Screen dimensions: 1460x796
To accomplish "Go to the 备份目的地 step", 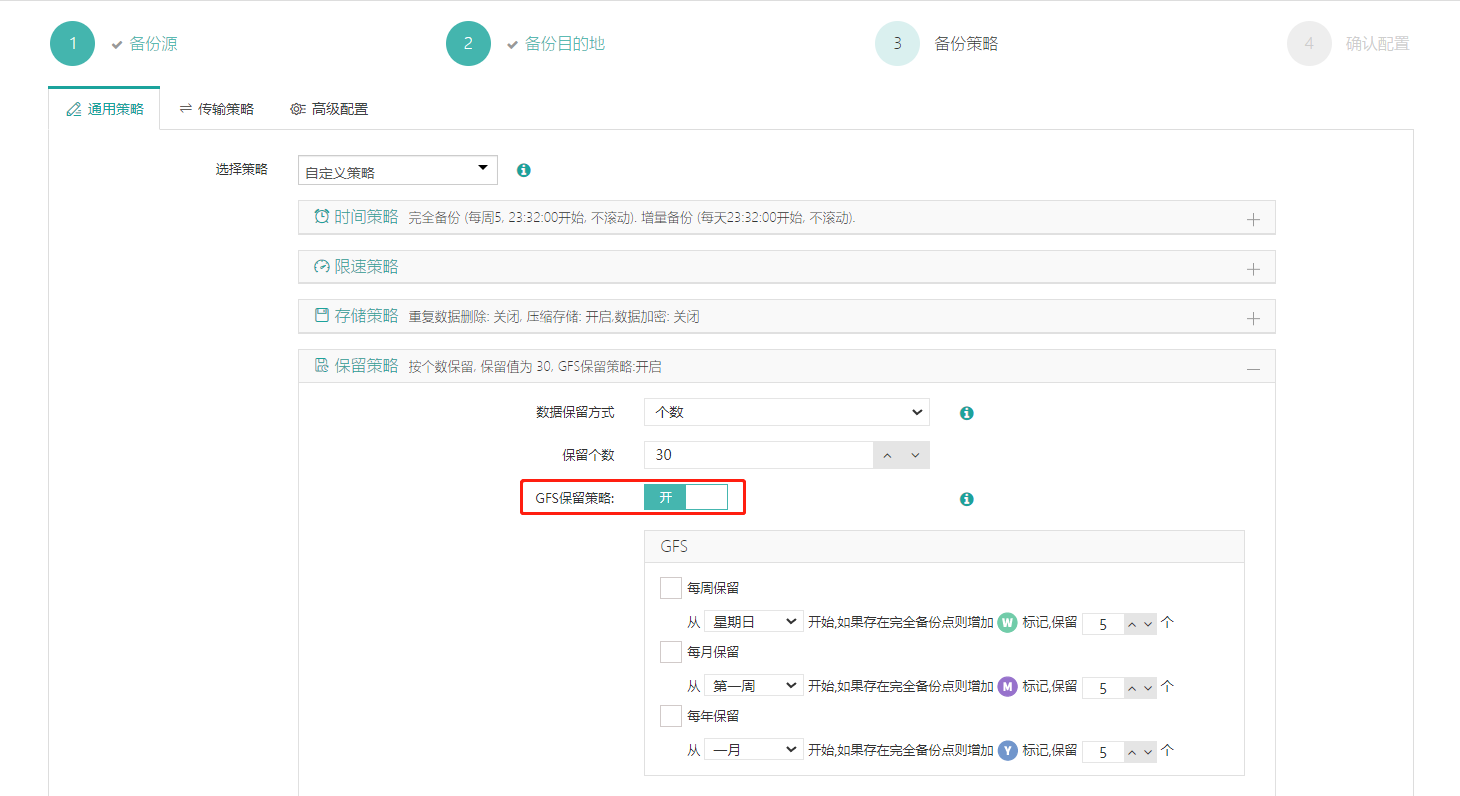I will click(x=565, y=44).
